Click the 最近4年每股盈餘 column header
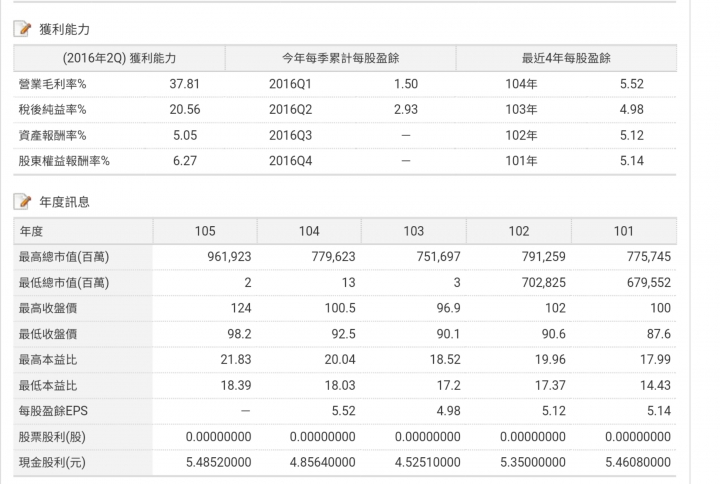 click(x=566, y=58)
